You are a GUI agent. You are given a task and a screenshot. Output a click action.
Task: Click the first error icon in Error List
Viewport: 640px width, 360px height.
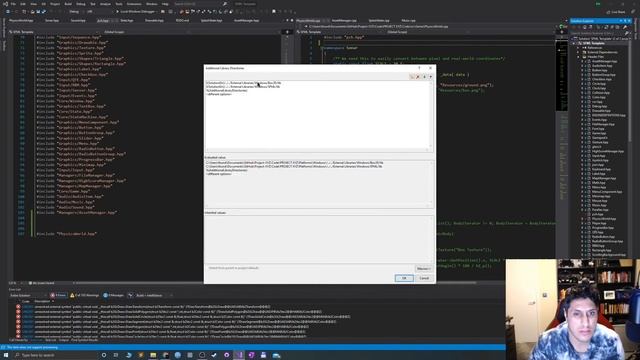(x=18, y=307)
